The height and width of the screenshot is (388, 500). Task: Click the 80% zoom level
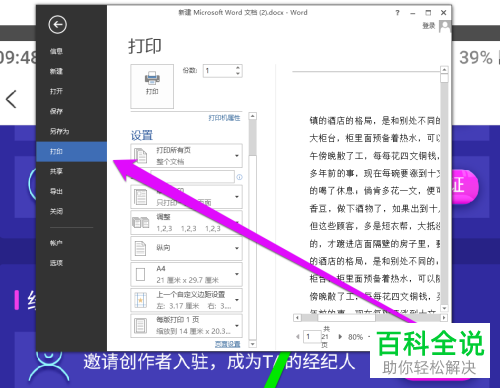coord(355,337)
